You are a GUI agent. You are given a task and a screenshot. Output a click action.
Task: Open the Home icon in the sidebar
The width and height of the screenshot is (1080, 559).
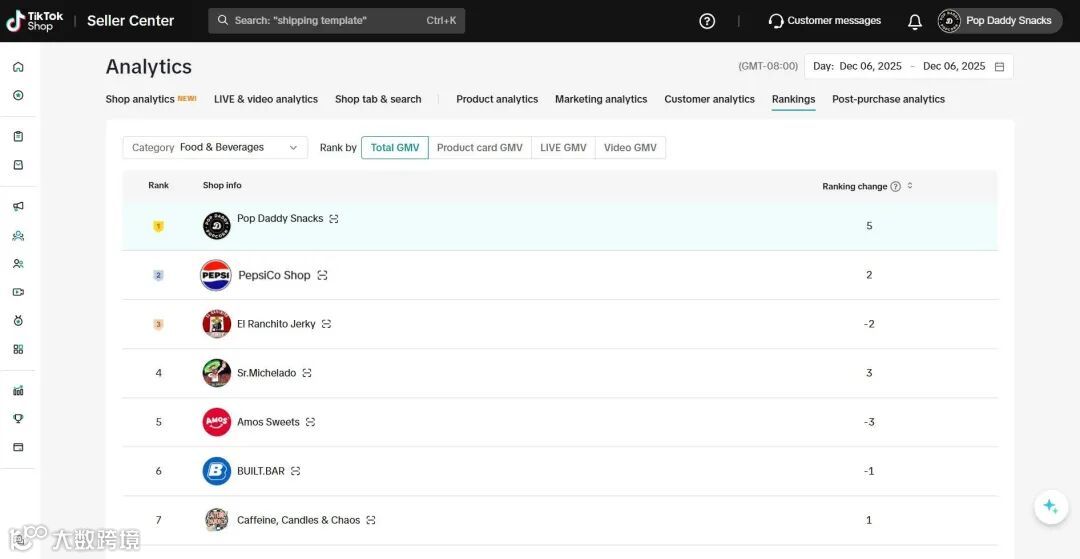coord(19,67)
